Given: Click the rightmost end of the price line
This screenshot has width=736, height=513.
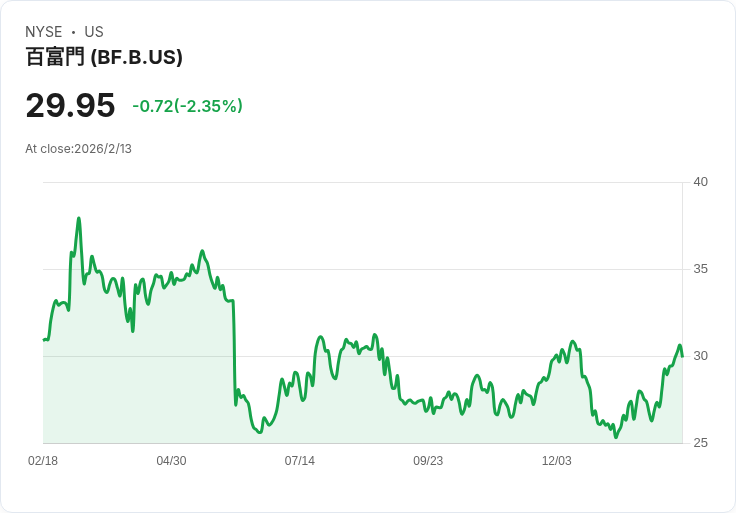Looking at the screenshot, I should [x=682, y=355].
